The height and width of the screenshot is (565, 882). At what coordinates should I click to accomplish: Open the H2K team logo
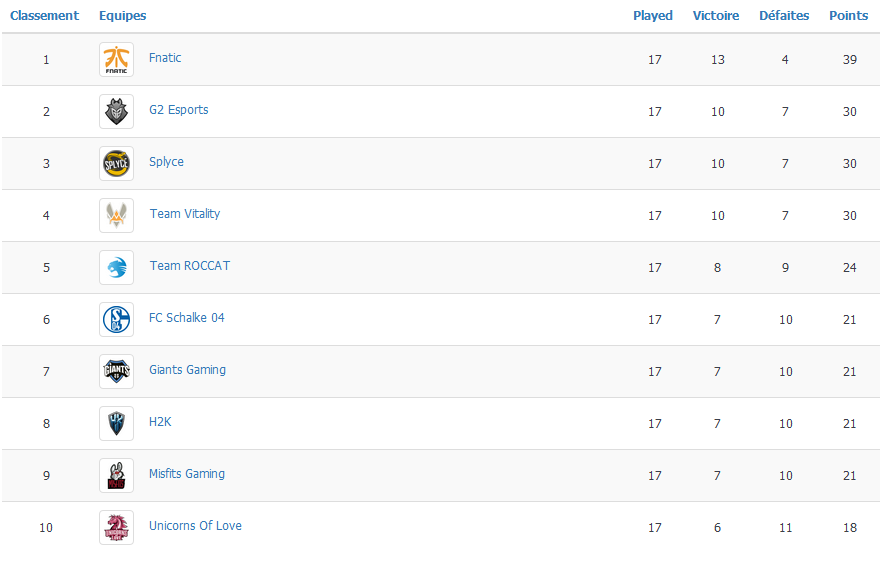click(116, 423)
